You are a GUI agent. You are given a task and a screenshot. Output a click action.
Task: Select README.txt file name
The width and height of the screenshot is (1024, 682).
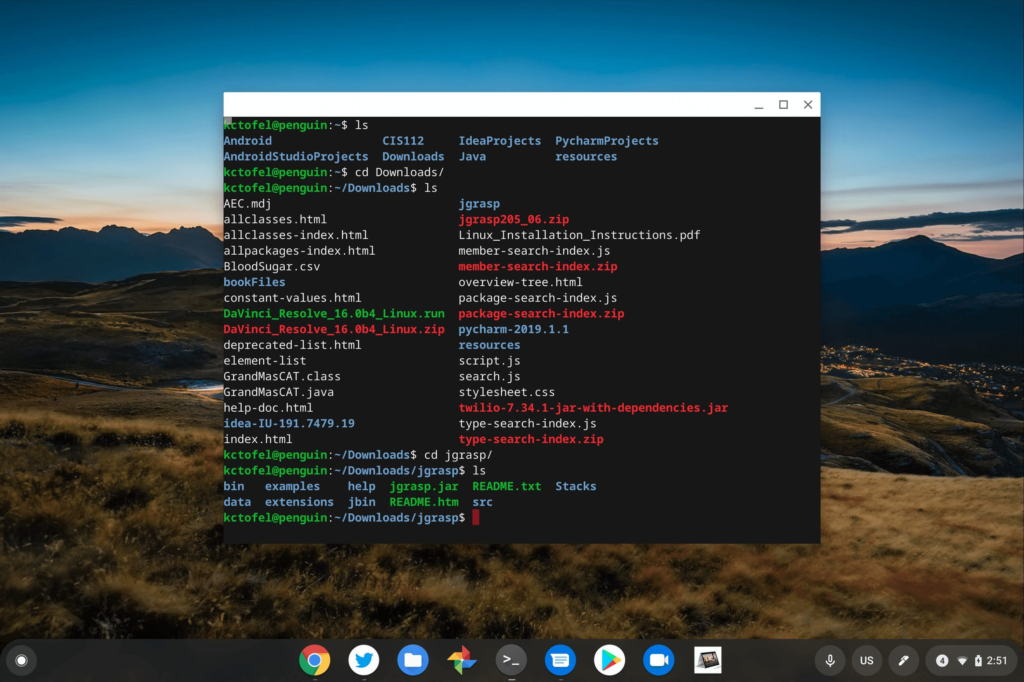click(507, 486)
